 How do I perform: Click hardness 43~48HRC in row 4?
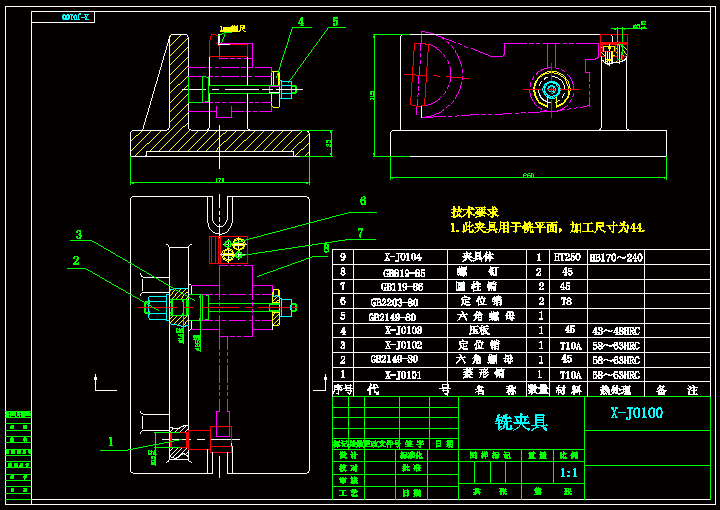coord(616,331)
